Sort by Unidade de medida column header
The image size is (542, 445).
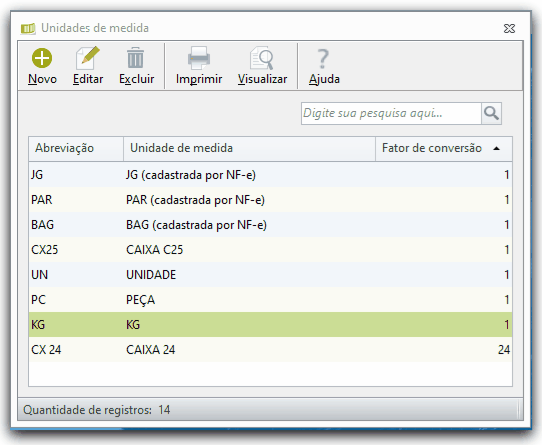click(x=249, y=148)
